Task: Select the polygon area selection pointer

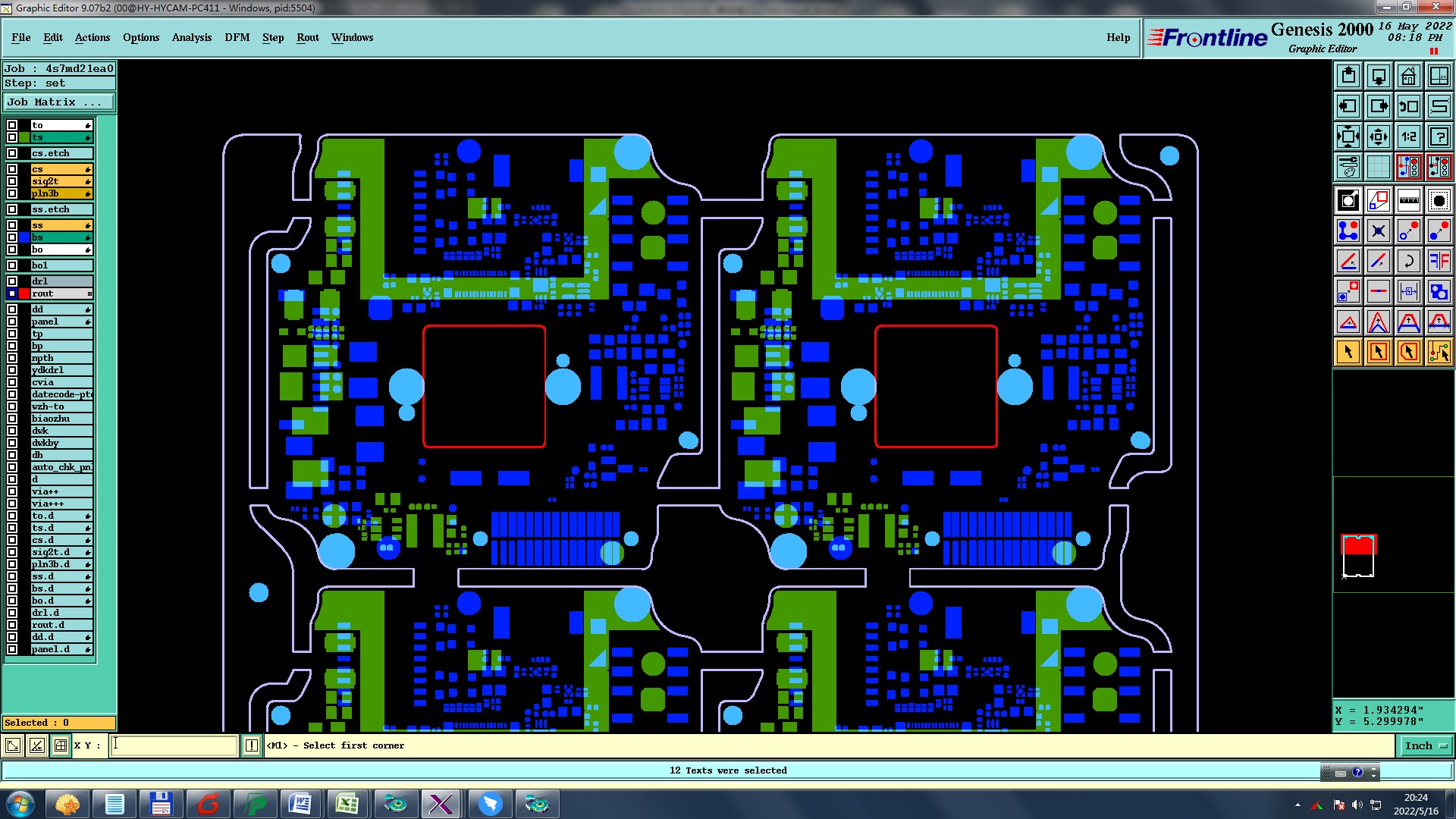Action: click(1409, 352)
